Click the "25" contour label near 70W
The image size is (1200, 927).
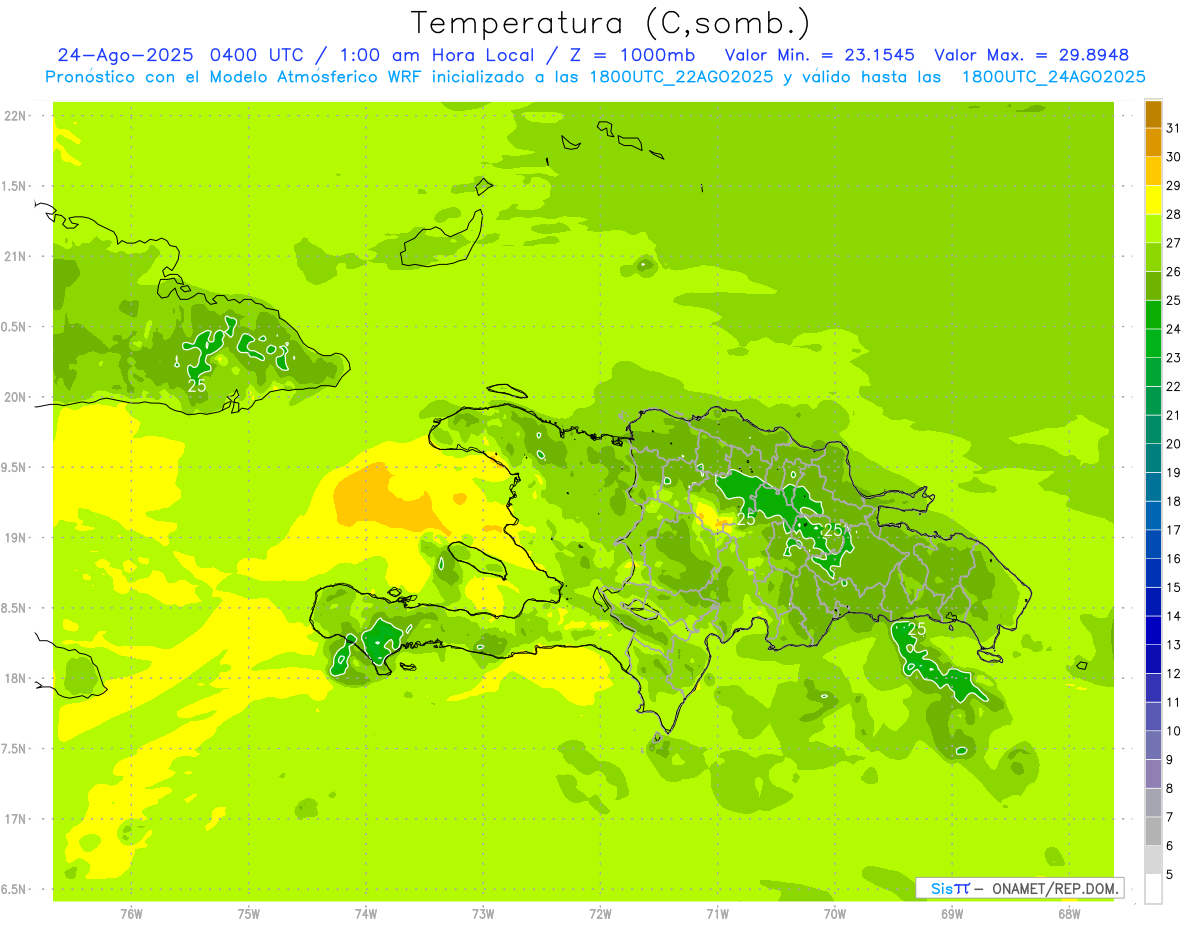(x=833, y=530)
